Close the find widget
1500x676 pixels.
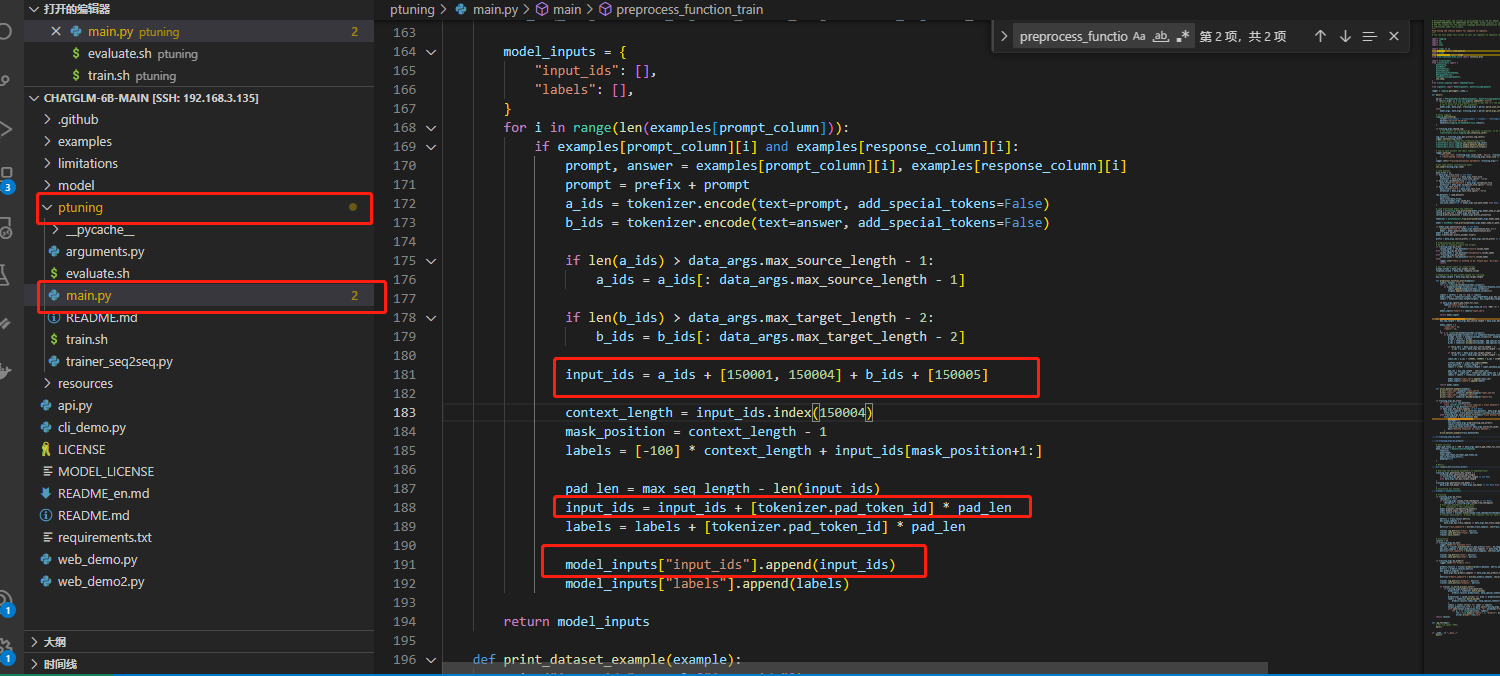pyautogui.click(x=1393, y=35)
